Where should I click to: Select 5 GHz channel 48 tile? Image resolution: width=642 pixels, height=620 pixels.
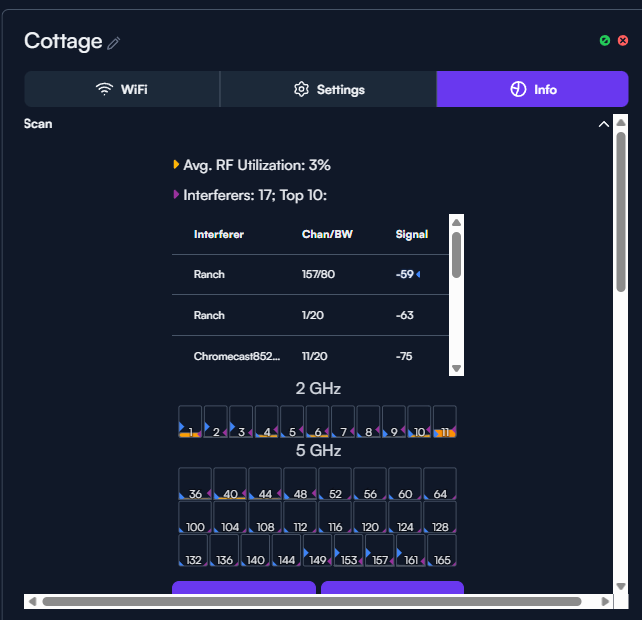tap(300, 483)
